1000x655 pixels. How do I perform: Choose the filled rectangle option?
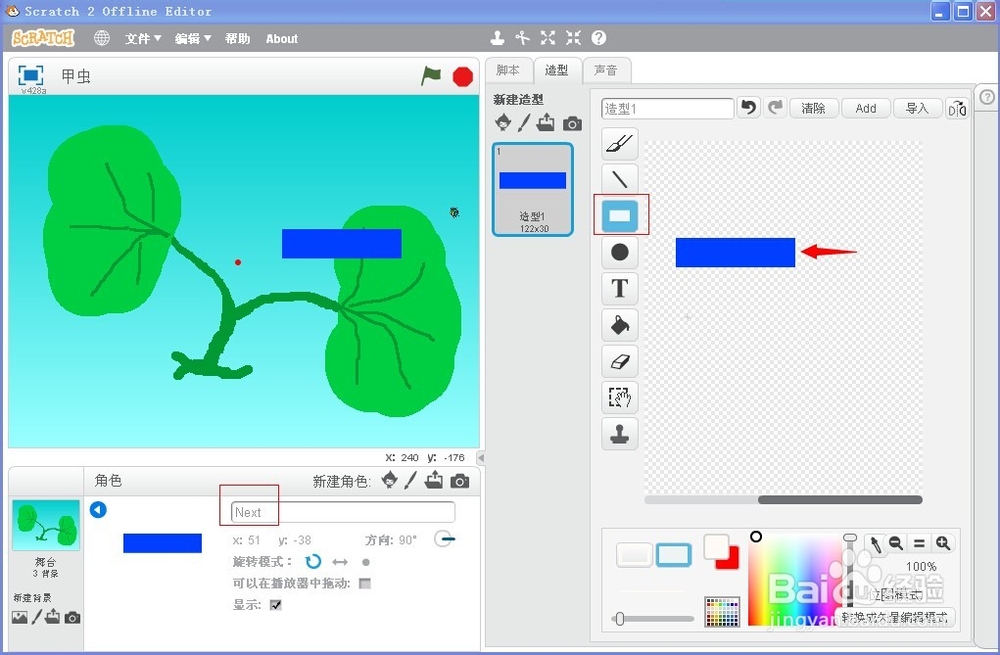(x=634, y=555)
